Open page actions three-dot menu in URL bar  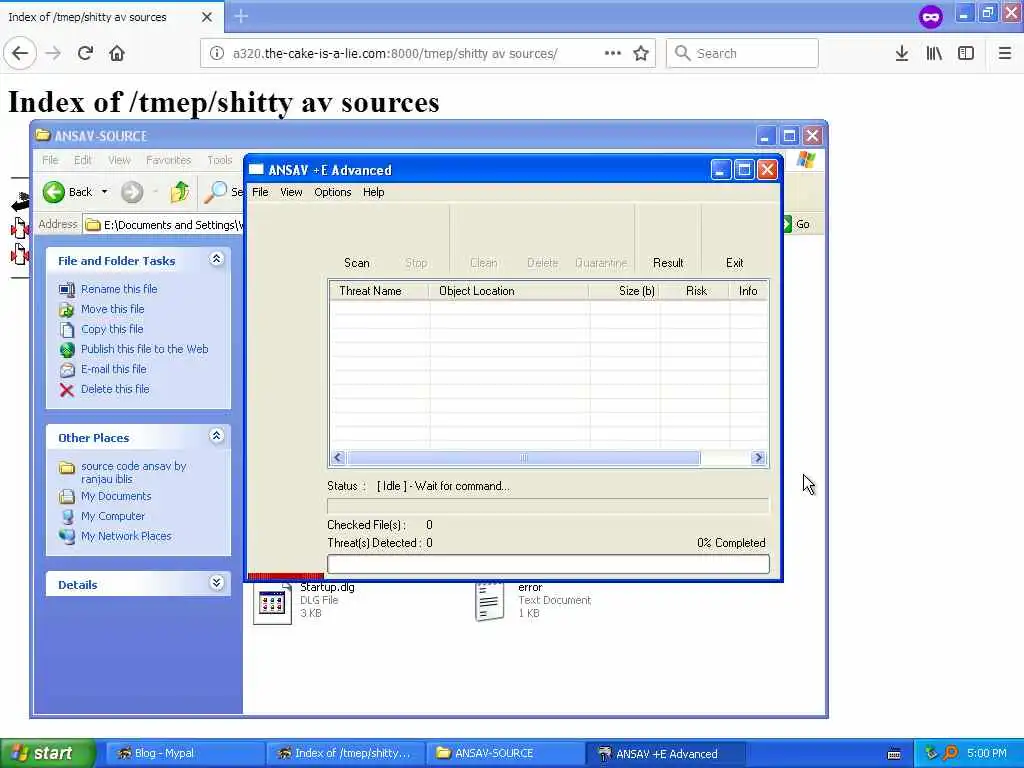[612, 53]
